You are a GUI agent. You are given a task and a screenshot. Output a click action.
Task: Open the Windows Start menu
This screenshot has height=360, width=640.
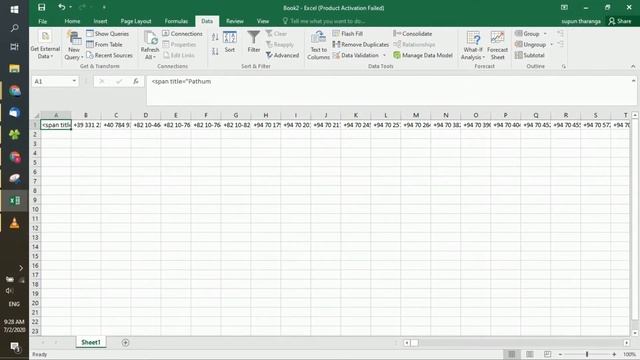[14, 9]
